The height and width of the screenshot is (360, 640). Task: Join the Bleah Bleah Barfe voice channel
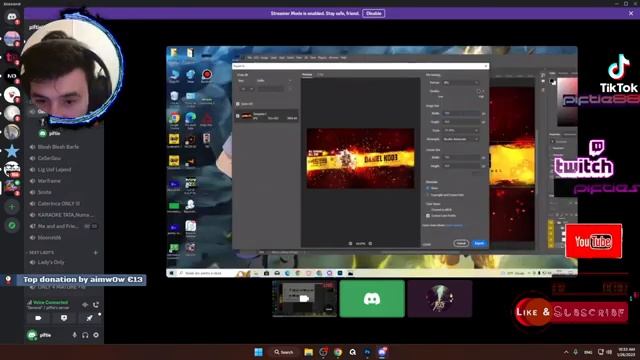coord(63,147)
